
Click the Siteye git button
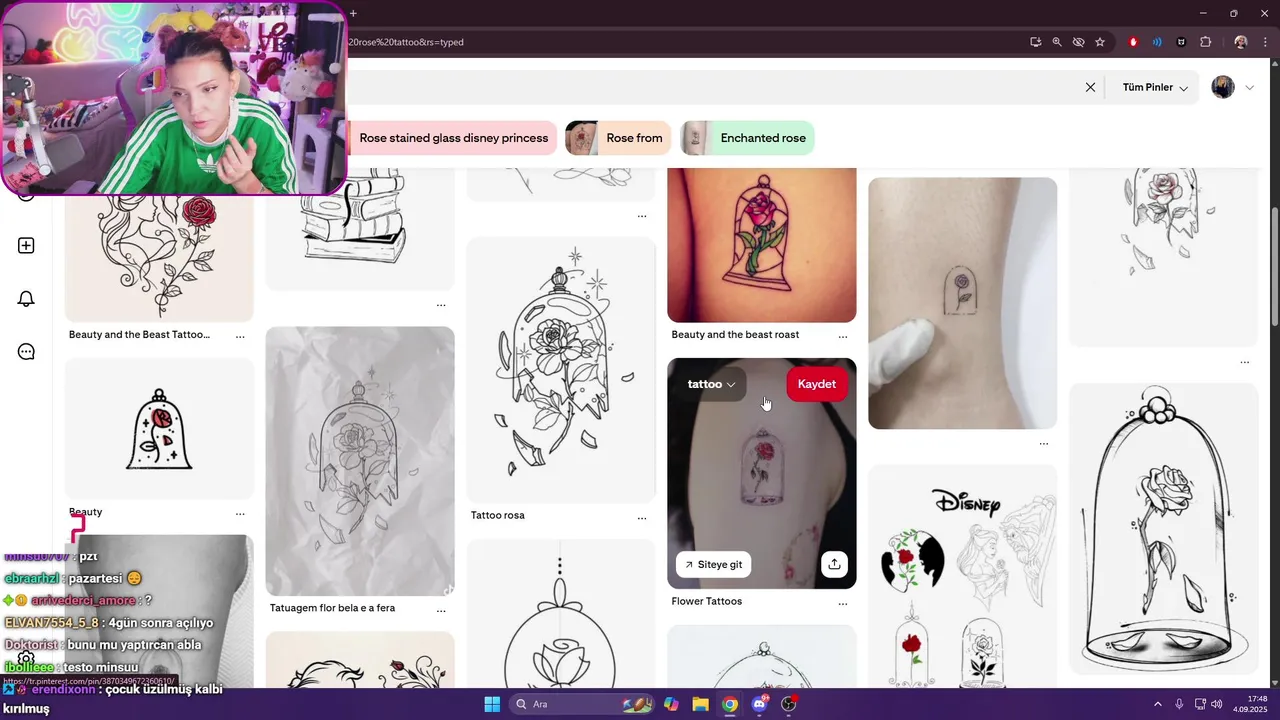(x=714, y=565)
